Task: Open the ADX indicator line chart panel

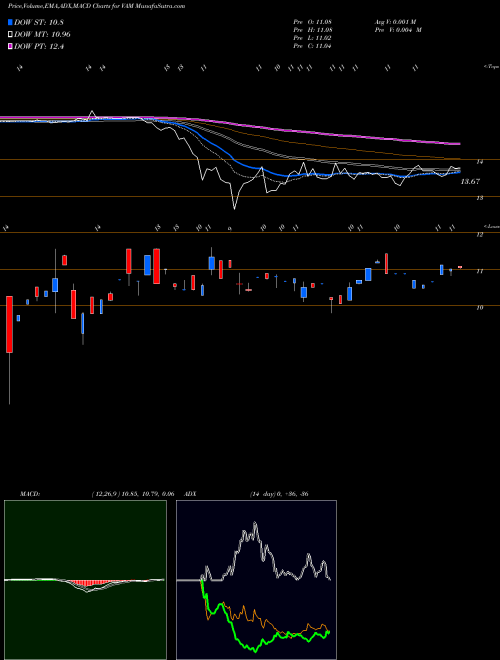Action: 256,580
